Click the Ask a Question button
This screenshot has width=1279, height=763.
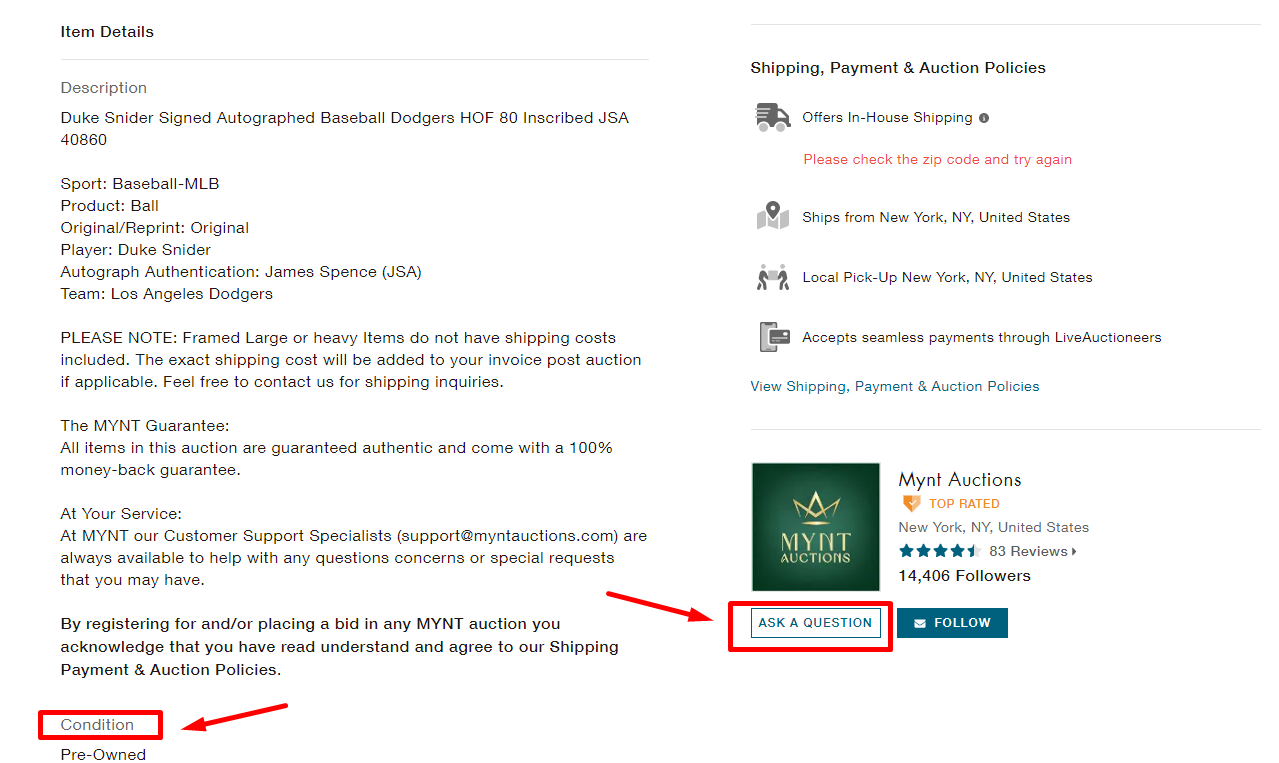pos(816,622)
